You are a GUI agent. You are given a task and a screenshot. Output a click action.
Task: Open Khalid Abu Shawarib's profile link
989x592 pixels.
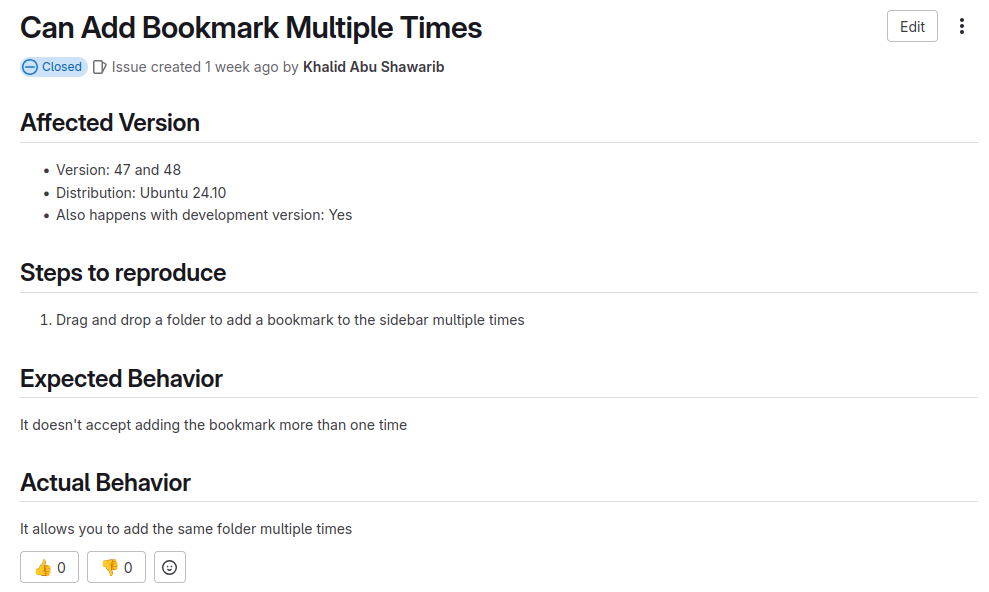373,67
